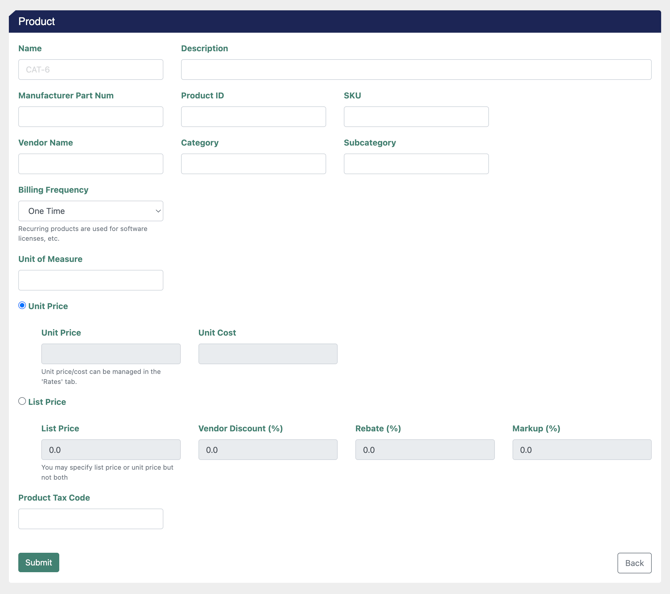Click the Category text box
This screenshot has width=670, height=594.
tap(253, 164)
